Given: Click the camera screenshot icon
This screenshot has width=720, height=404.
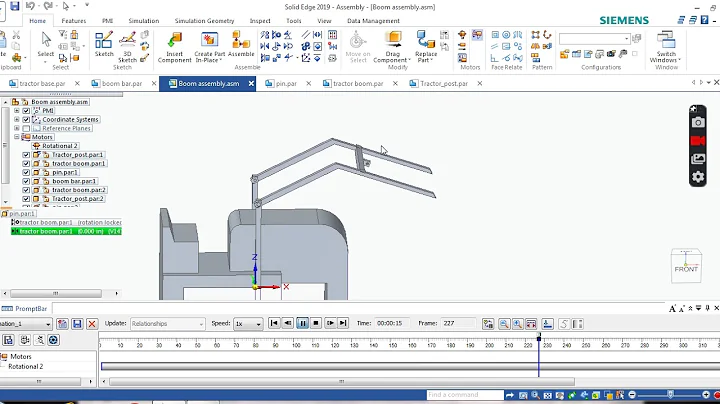Looking at the screenshot, I should (x=698, y=122).
